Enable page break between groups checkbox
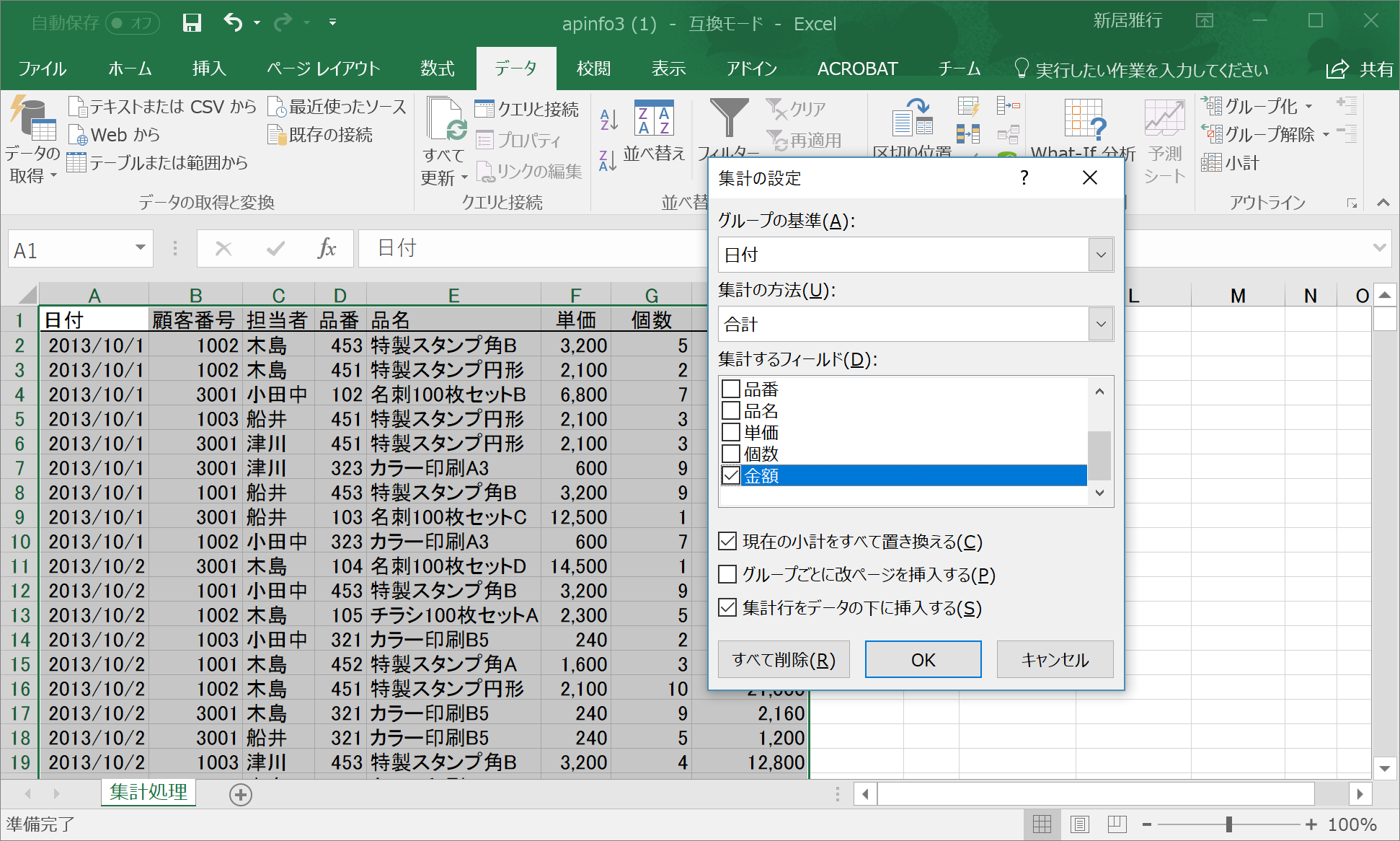 pos(728,574)
